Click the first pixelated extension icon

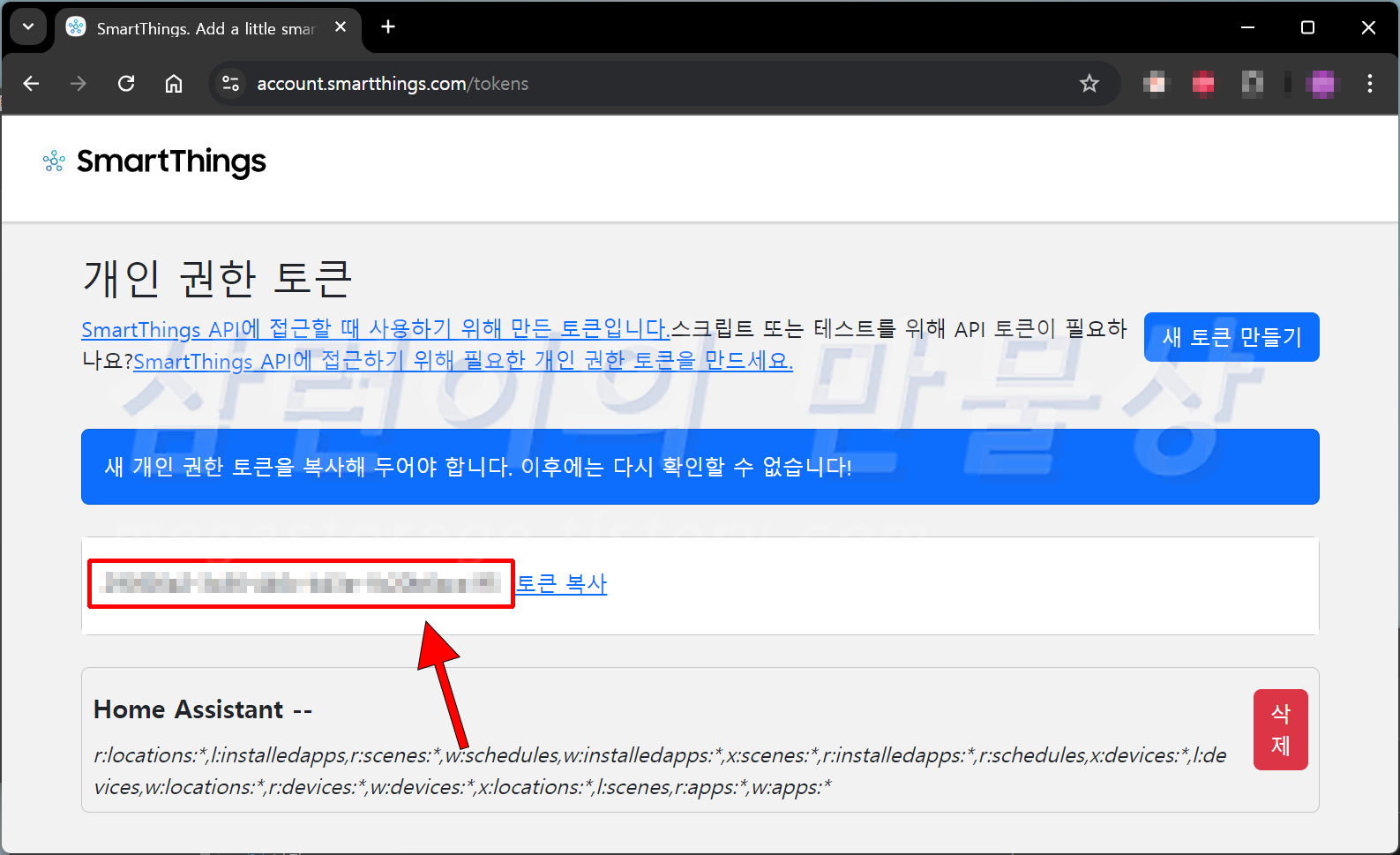(1154, 84)
